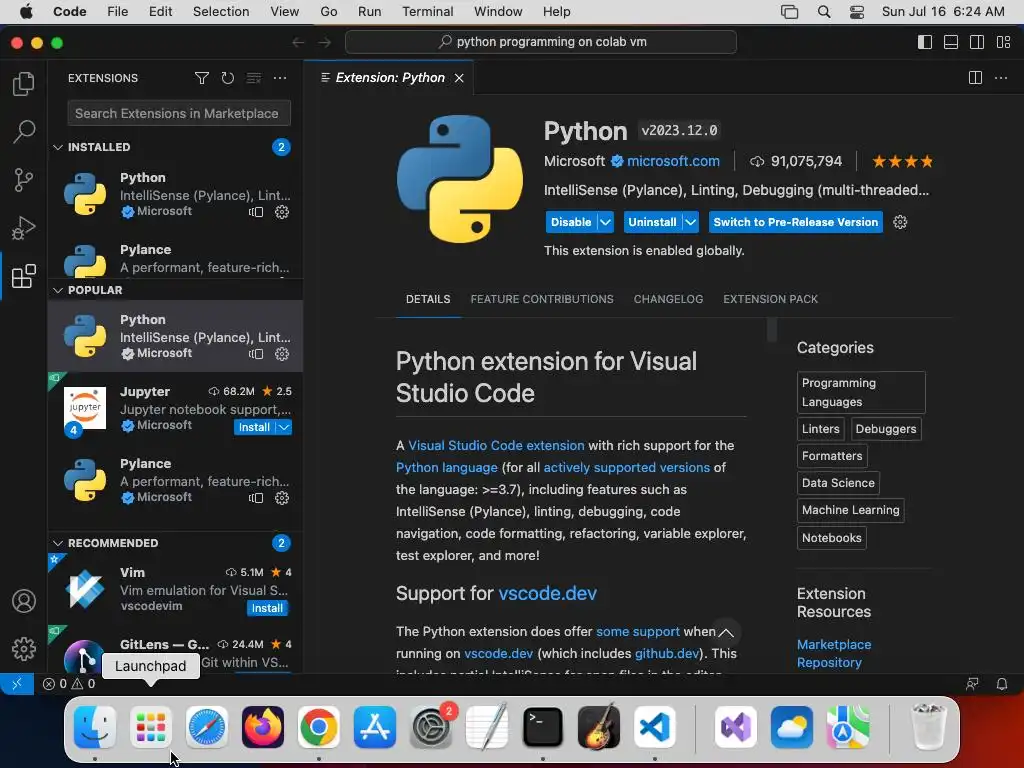Viewport: 1024px width, 768px height.
Task: Toggle primary side bar visibility
Action: [x=925, y=42]
